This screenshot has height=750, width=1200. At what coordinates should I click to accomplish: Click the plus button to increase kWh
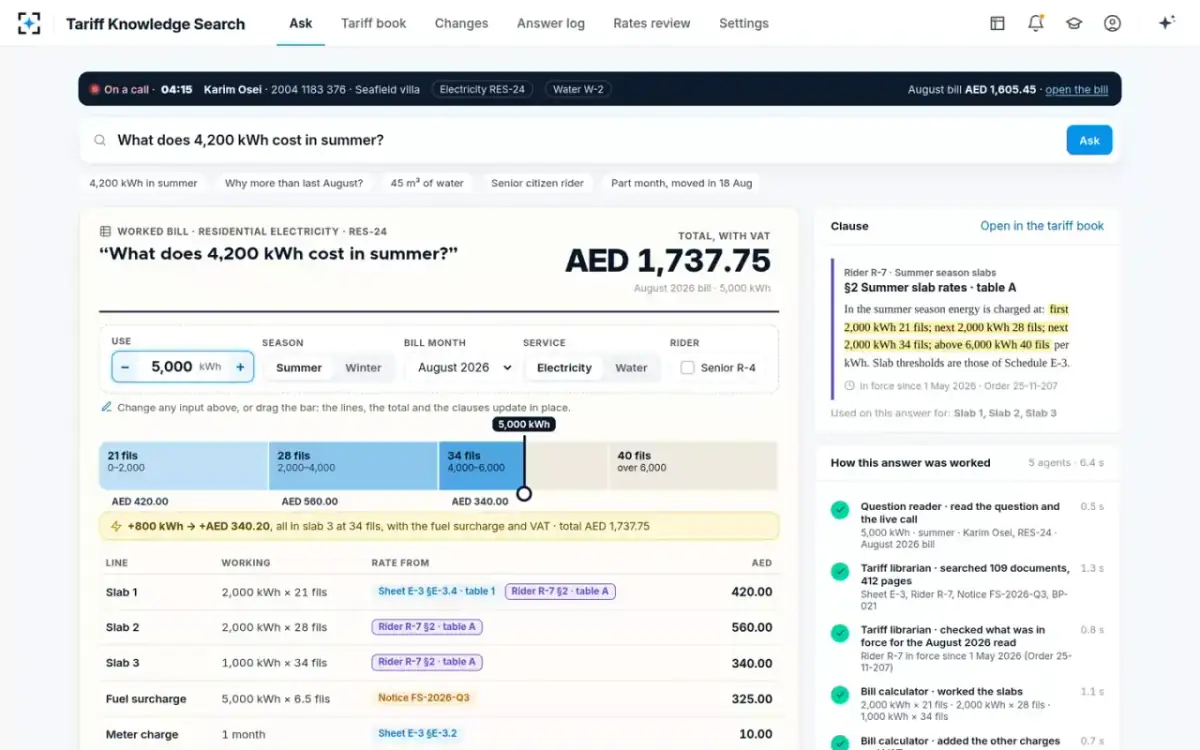(240, 367)
